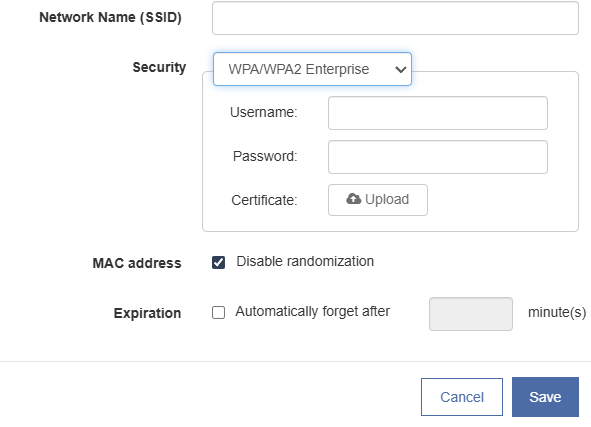Select the Password text field
Image resolution: width=591 pixels, height=427 pixels.
pos(438,157)
